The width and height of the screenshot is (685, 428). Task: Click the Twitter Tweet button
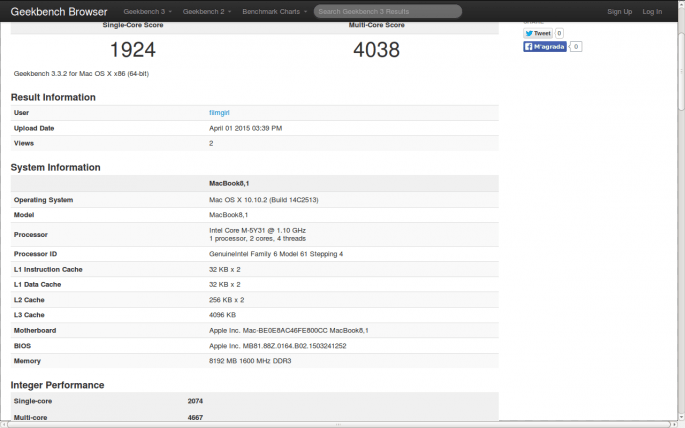click(538, 33)
